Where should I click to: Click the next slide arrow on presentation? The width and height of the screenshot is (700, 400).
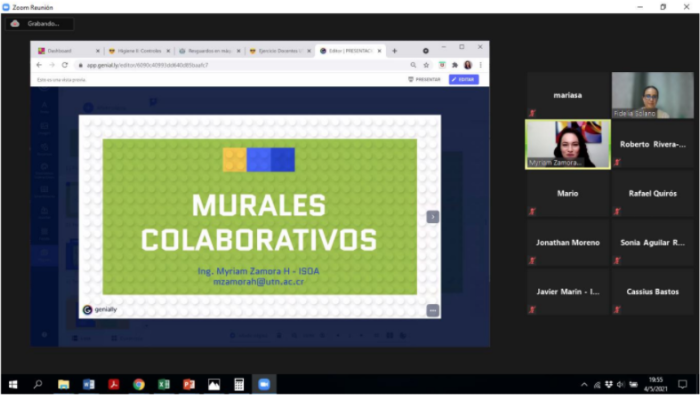[x=433, y=216]
